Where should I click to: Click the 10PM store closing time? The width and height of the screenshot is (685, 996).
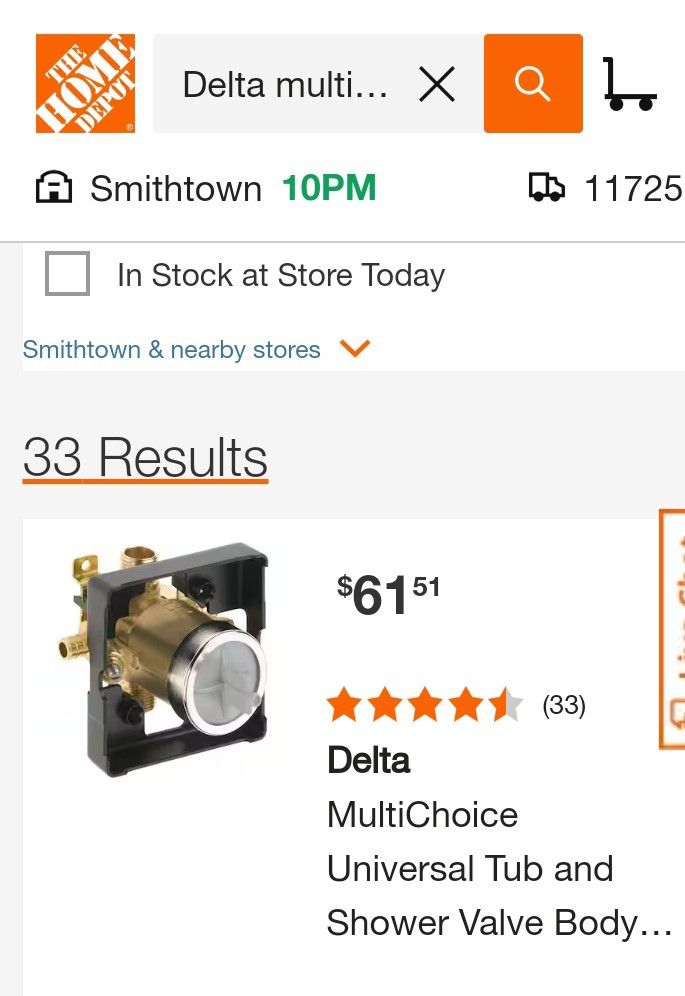pyautogui.click(x=329, y=188)
